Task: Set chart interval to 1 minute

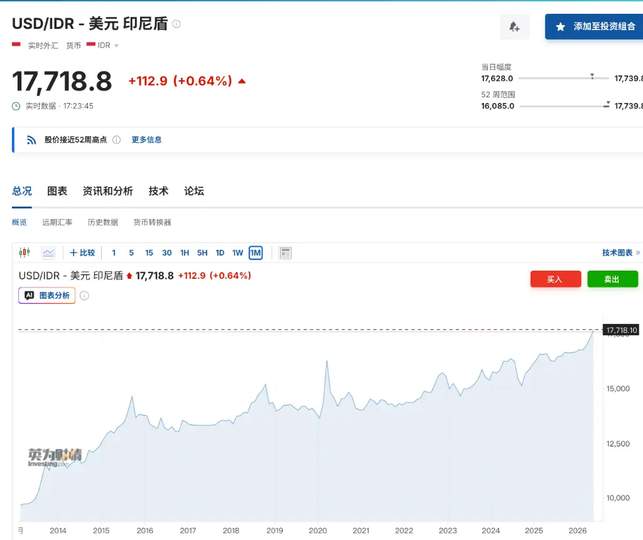Action: pos(114,253)
